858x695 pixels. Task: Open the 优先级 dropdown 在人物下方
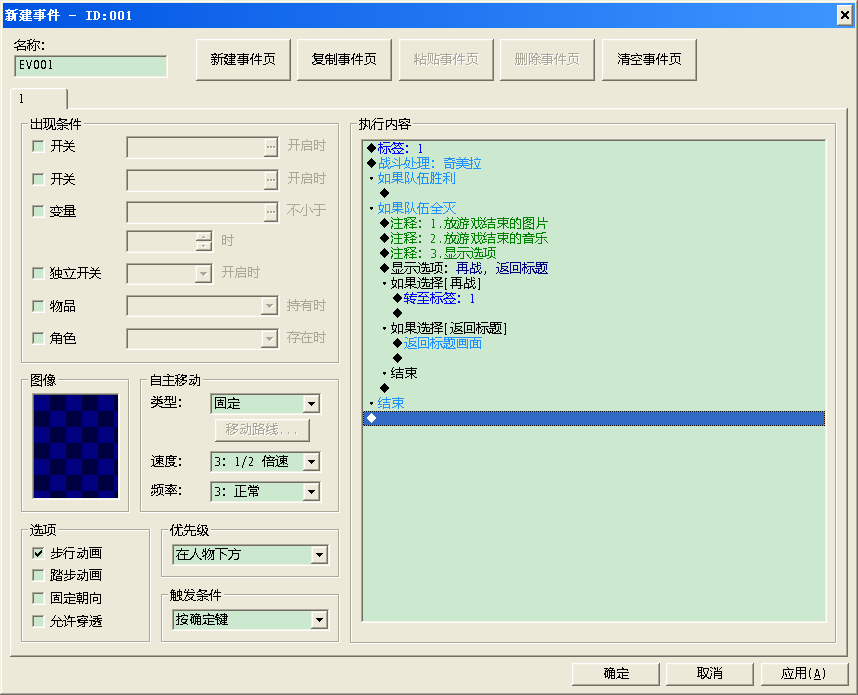250,555
